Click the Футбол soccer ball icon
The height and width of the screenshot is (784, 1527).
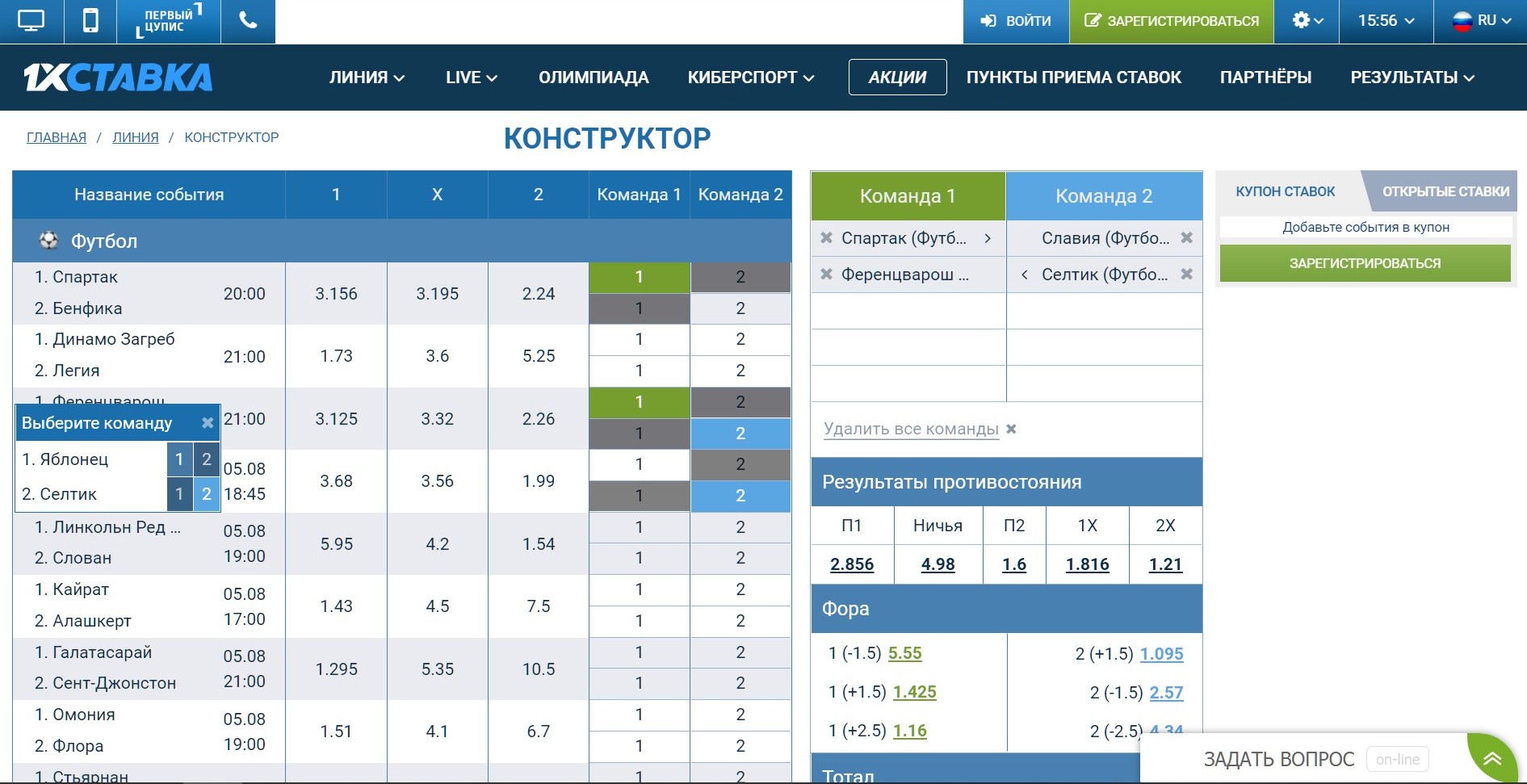click(48, 241)
